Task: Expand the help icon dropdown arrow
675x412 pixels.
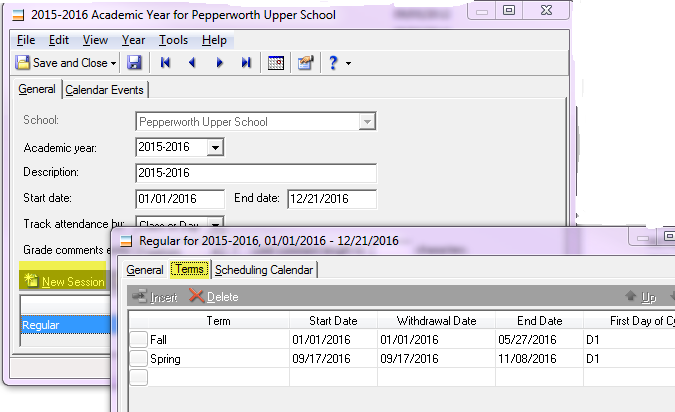Action: point(348,63)
